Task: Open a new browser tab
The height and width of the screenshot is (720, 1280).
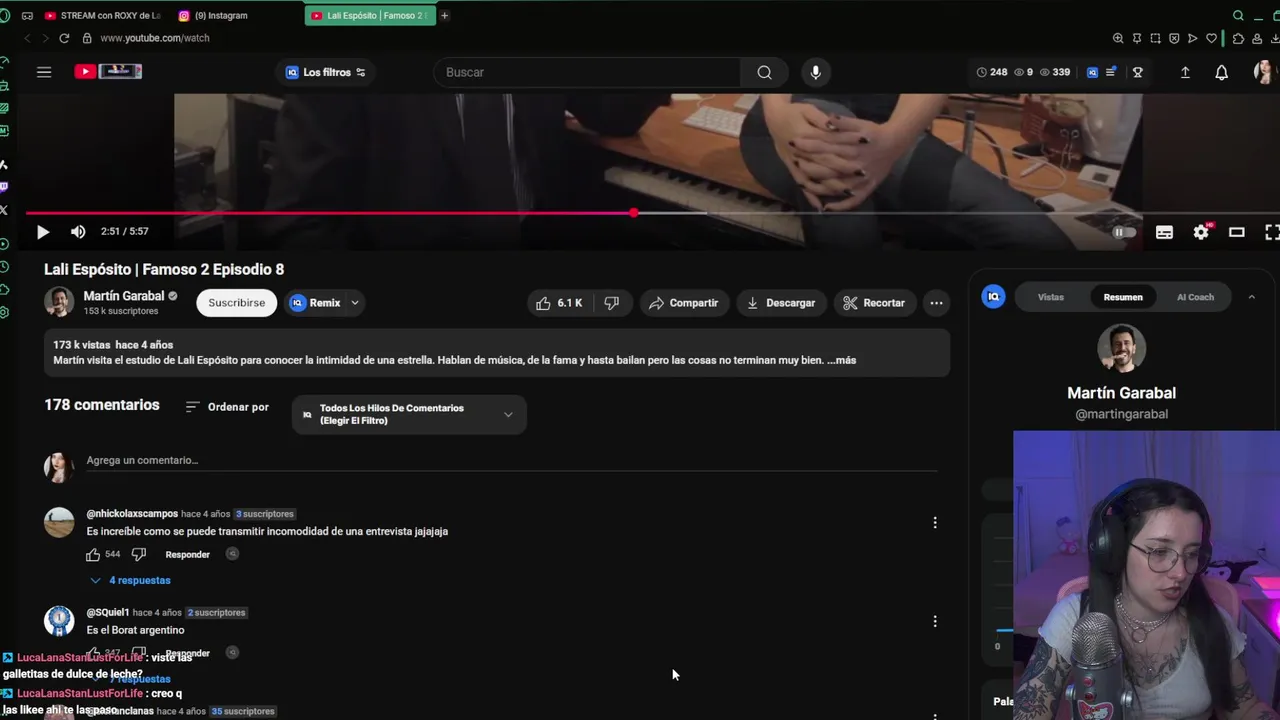Action: pyautogui.click(x=444, y=15)
